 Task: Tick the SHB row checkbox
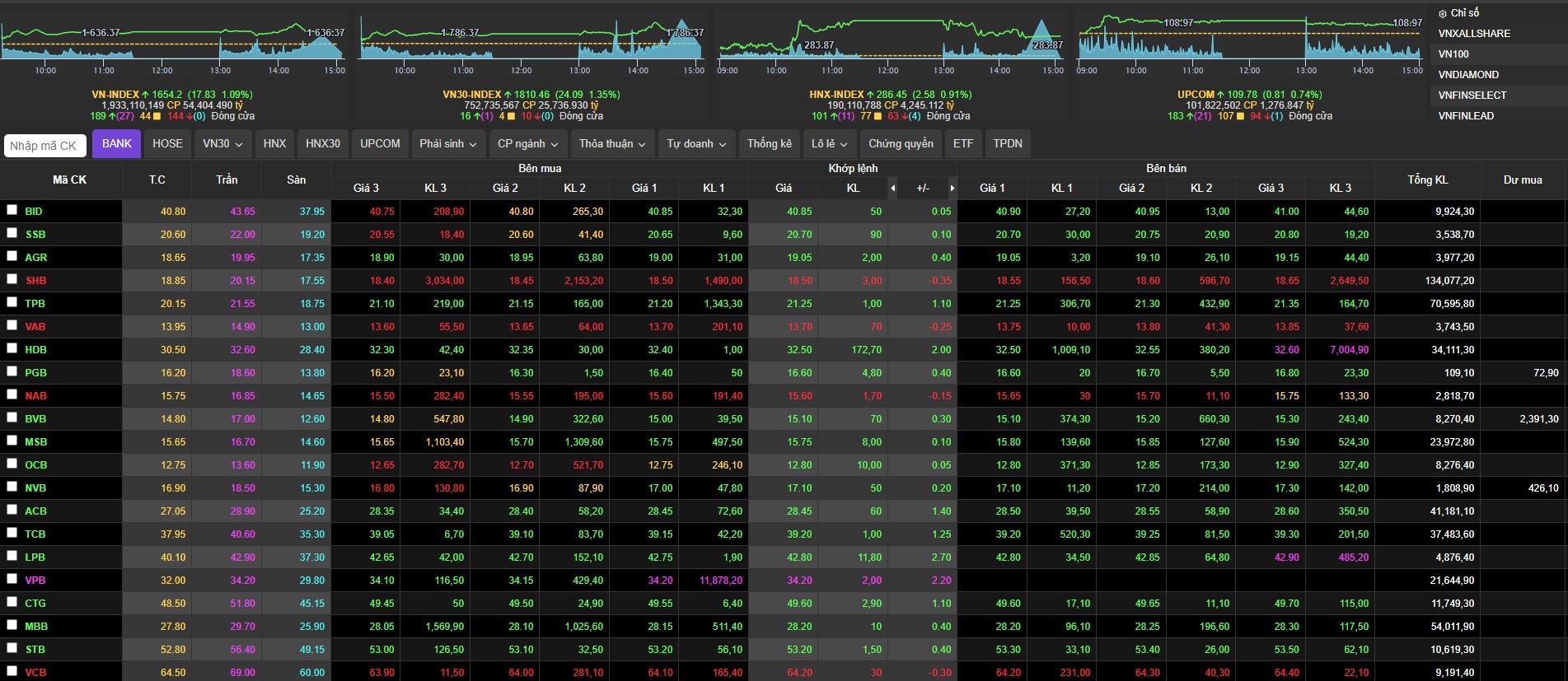12,279
